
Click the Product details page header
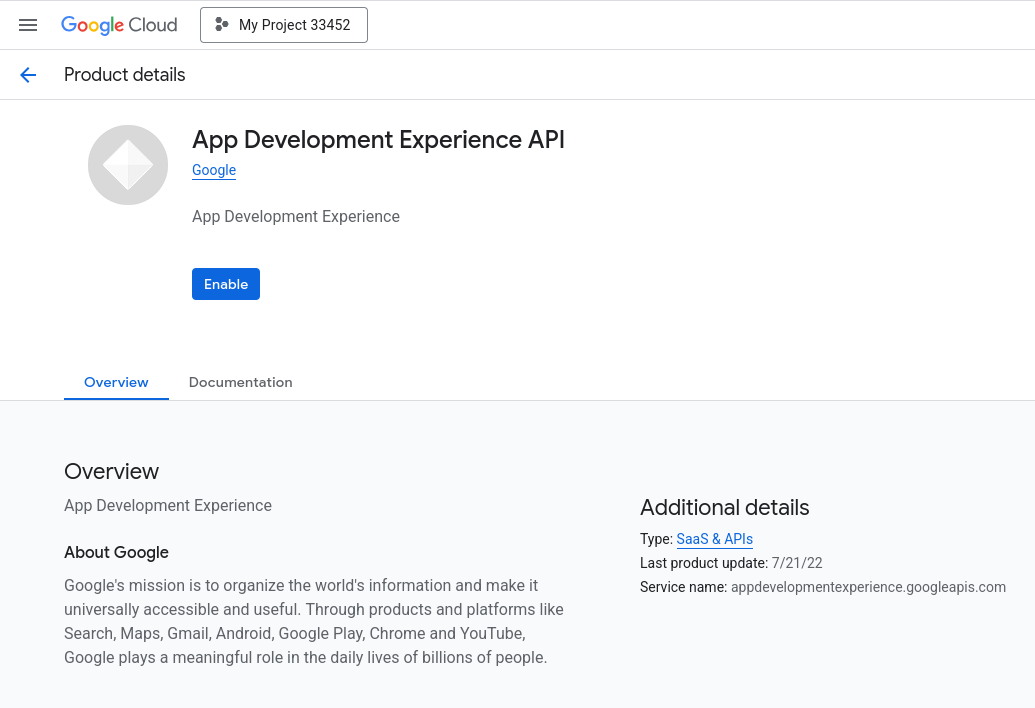[125, 75]
